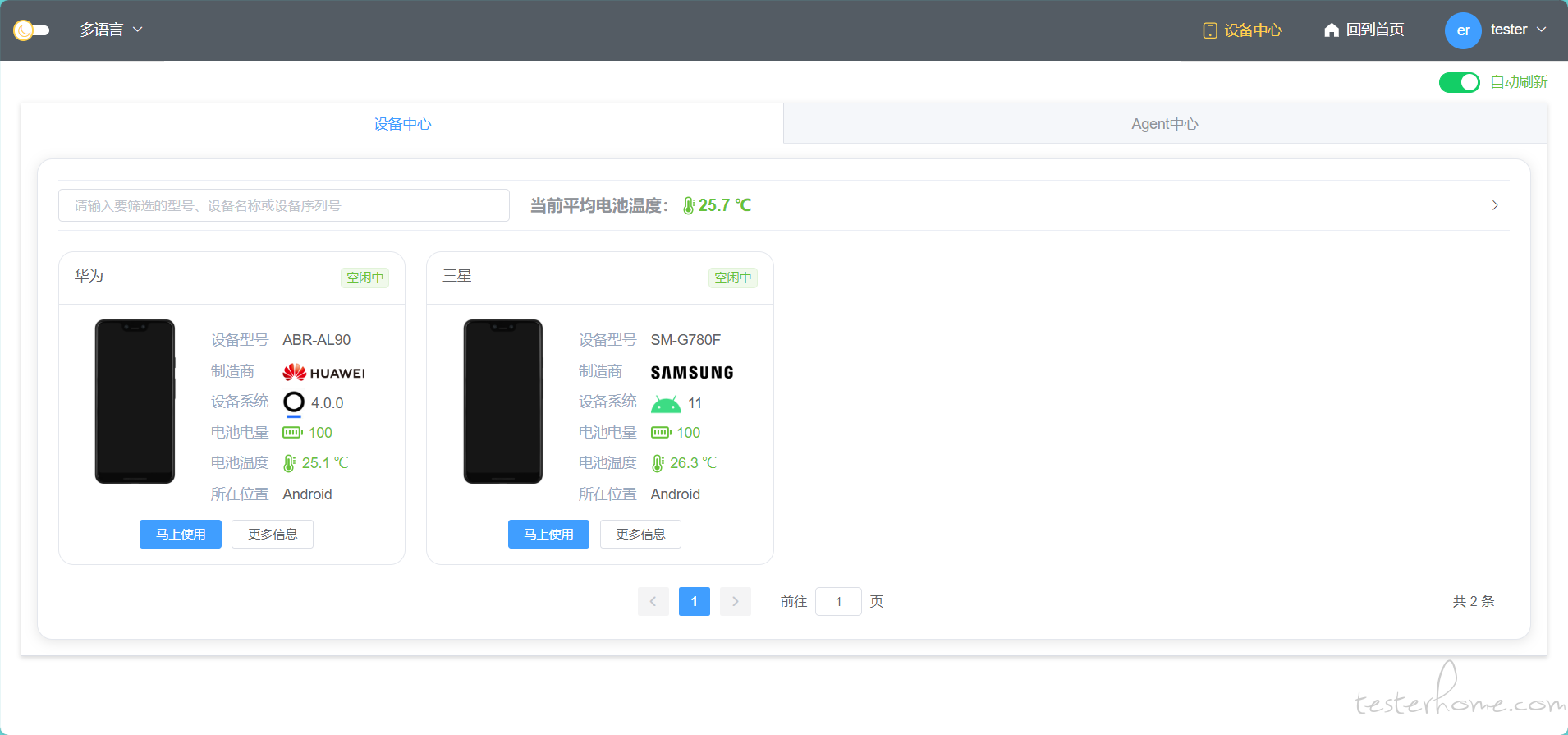Open 设备中心 in the top navigation
The height and width of the screenshot is (735, 1568).
click(x=1242, y=30)
